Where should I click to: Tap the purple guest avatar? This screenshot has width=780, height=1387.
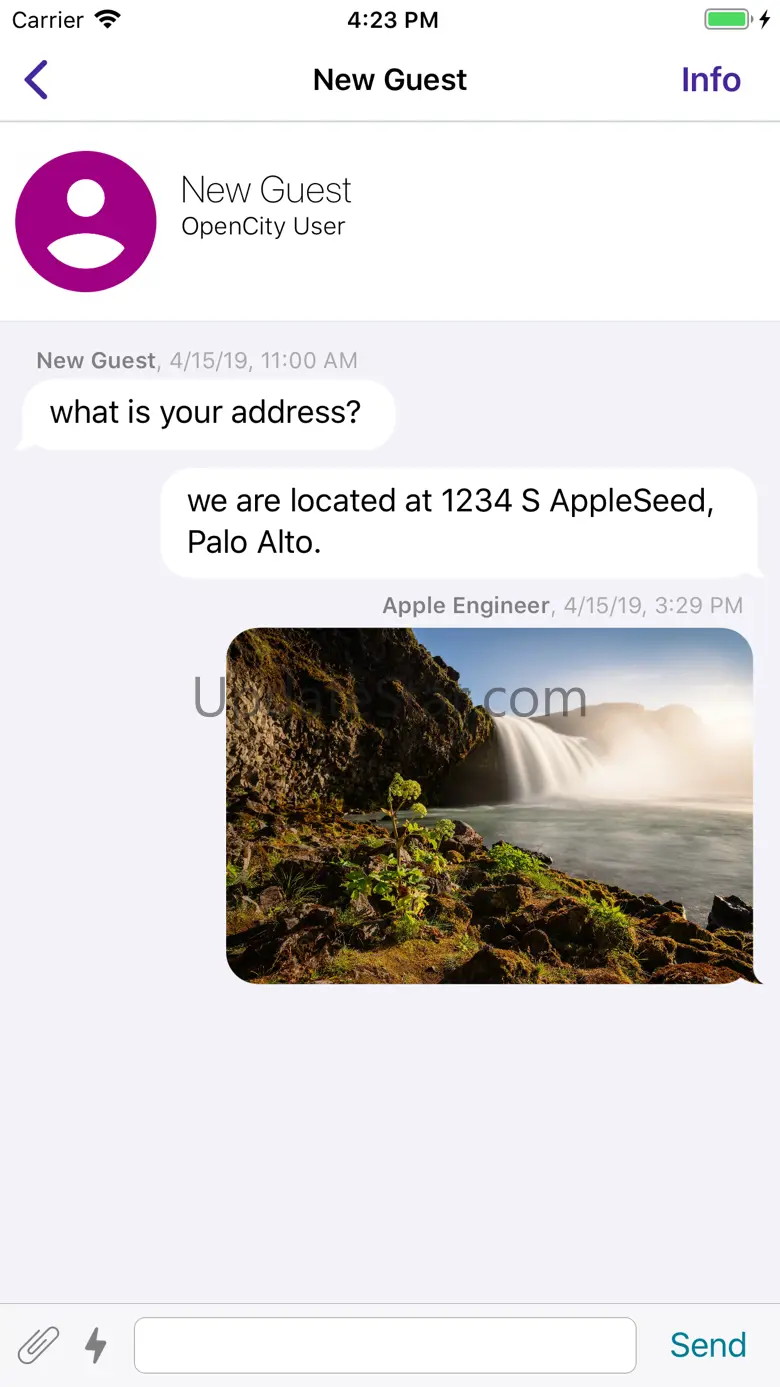point(86,221)
